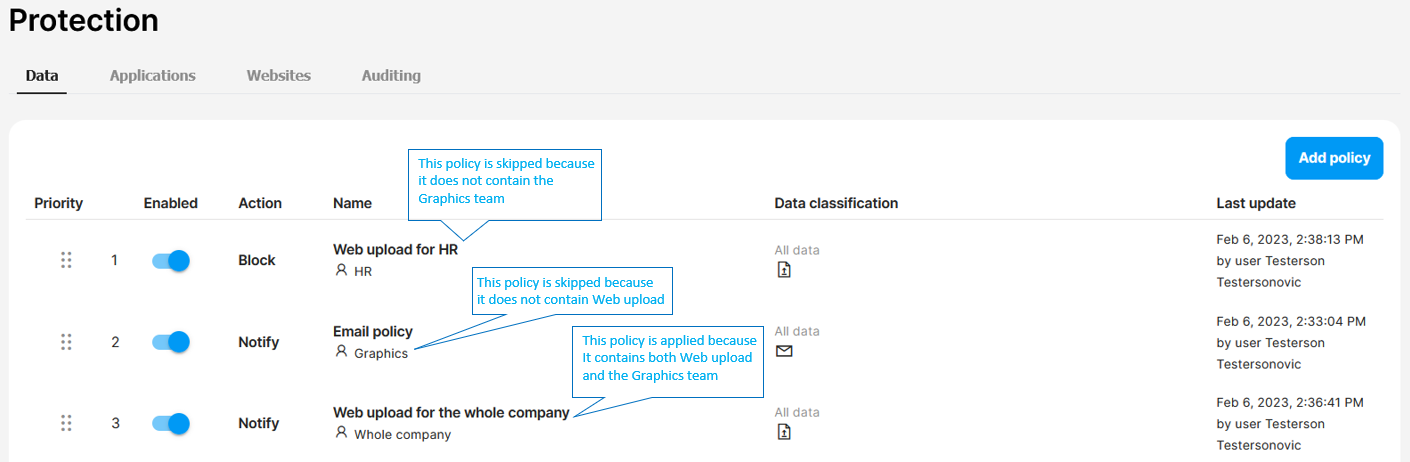Click the email envelope classification icon
This screenshot has width=1410, height=462.
click(x=784, y=351)
